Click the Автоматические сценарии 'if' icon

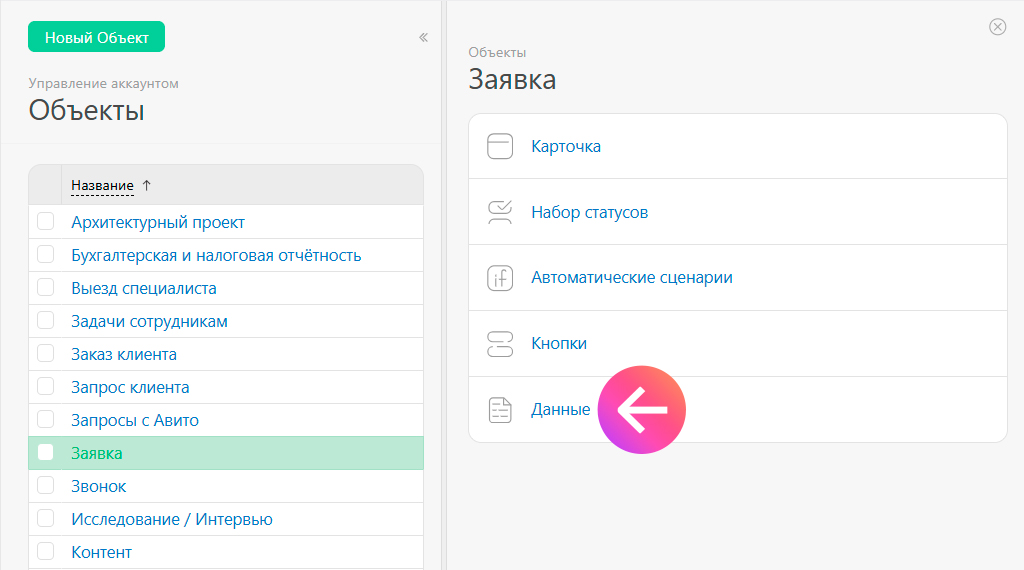pyautogui.click(x=499, y=278)
